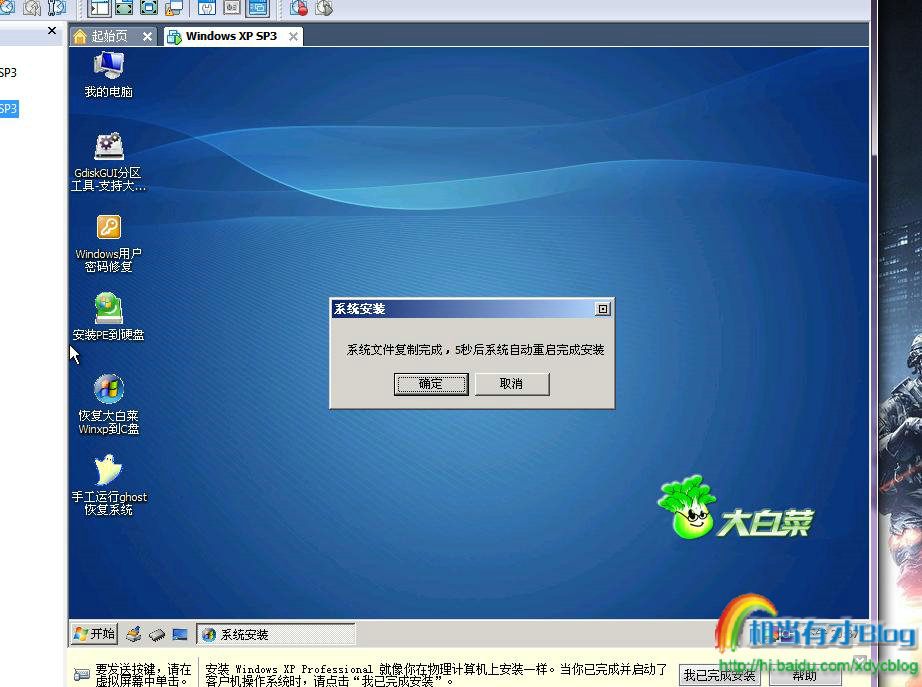922x687 pixels.
Task: Select the Windows用户密码修复 key icon
Action: pos(109,243)
